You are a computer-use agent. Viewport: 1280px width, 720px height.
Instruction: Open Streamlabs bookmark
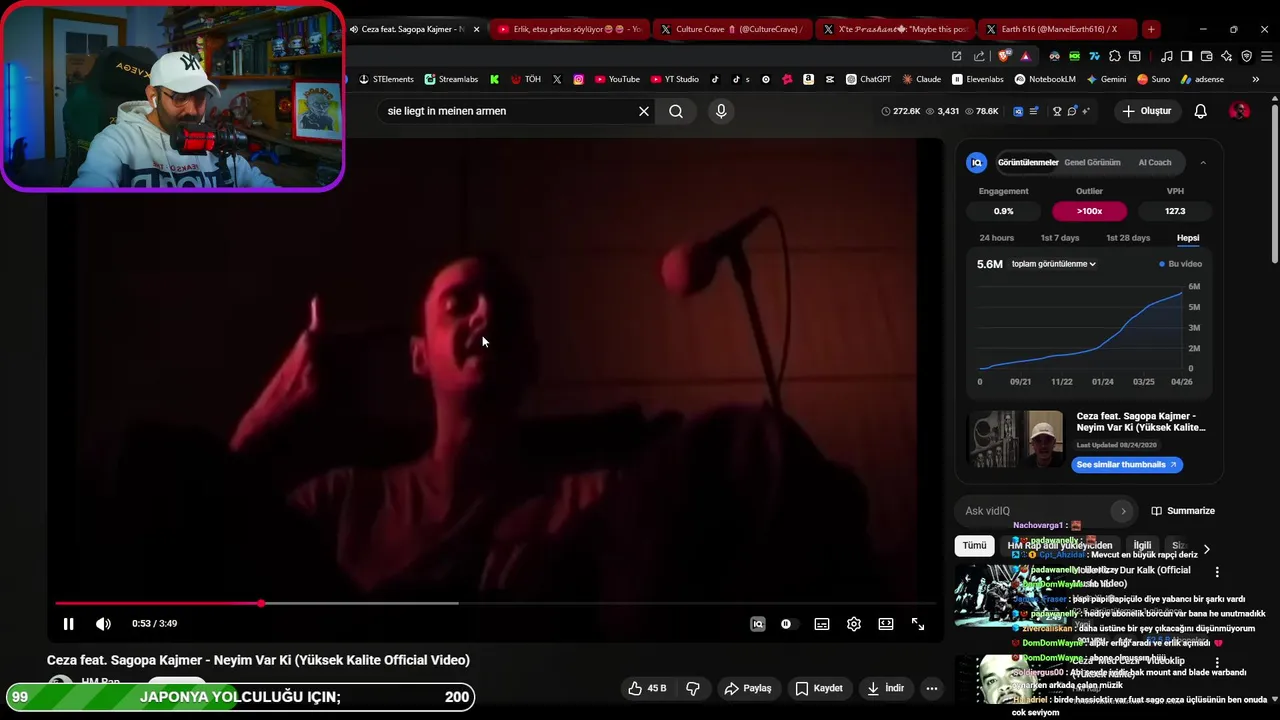pyautogui.click(x=451, y=79)
